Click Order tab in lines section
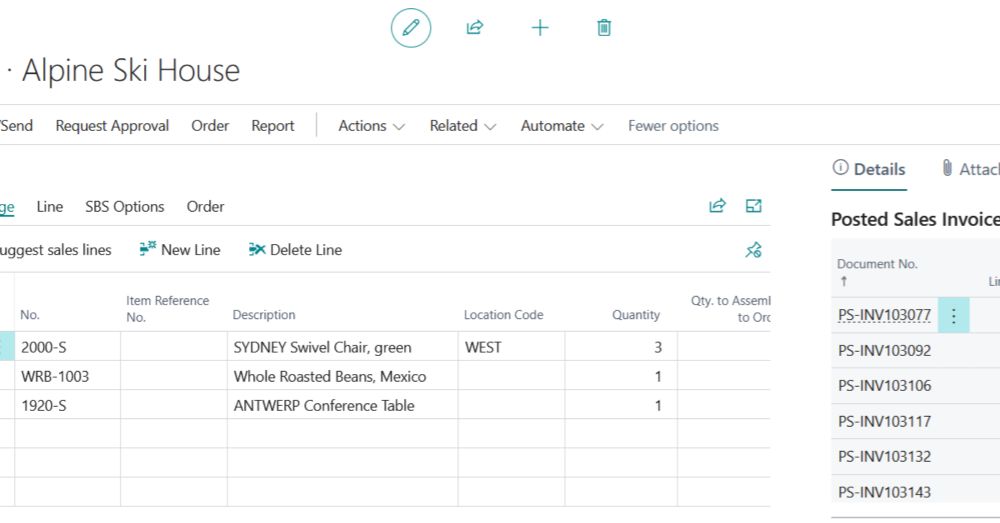1000x523 pixels. [x=205, y=207]
